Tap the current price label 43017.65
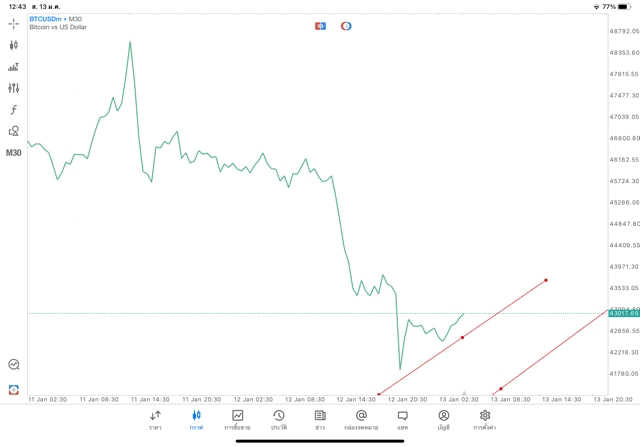The height and width of the screenshot is (447, 640). [623, 313]
